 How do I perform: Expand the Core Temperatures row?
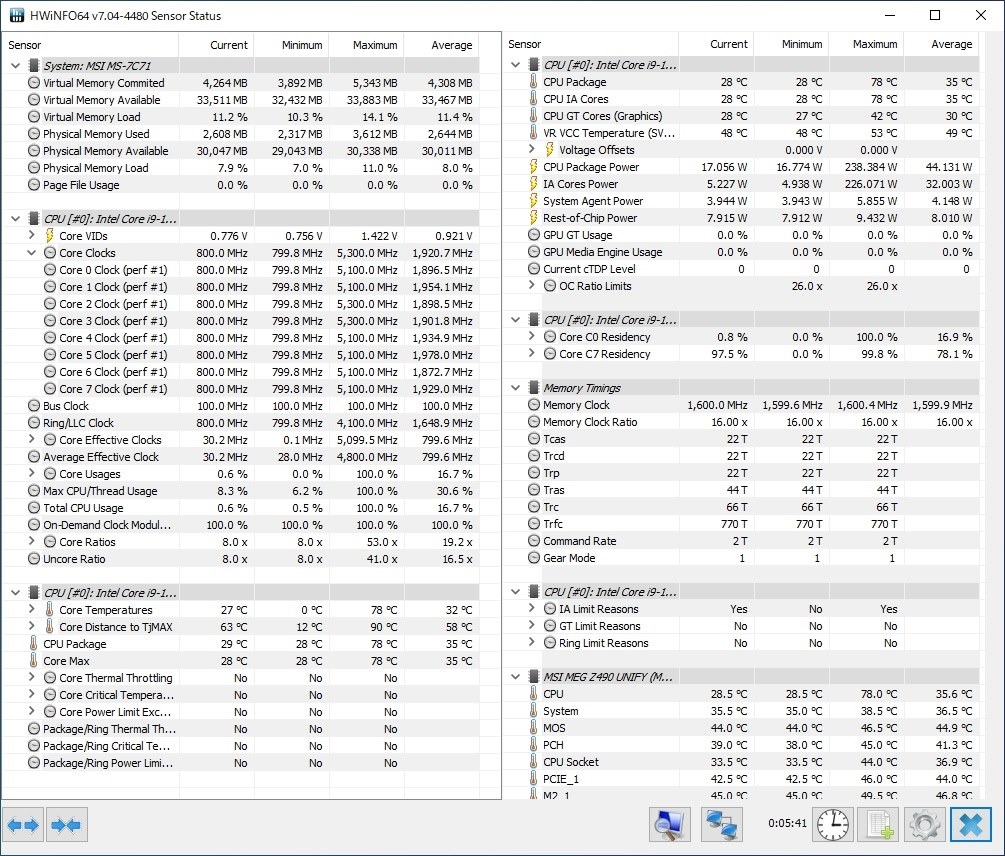click(31, 609)
